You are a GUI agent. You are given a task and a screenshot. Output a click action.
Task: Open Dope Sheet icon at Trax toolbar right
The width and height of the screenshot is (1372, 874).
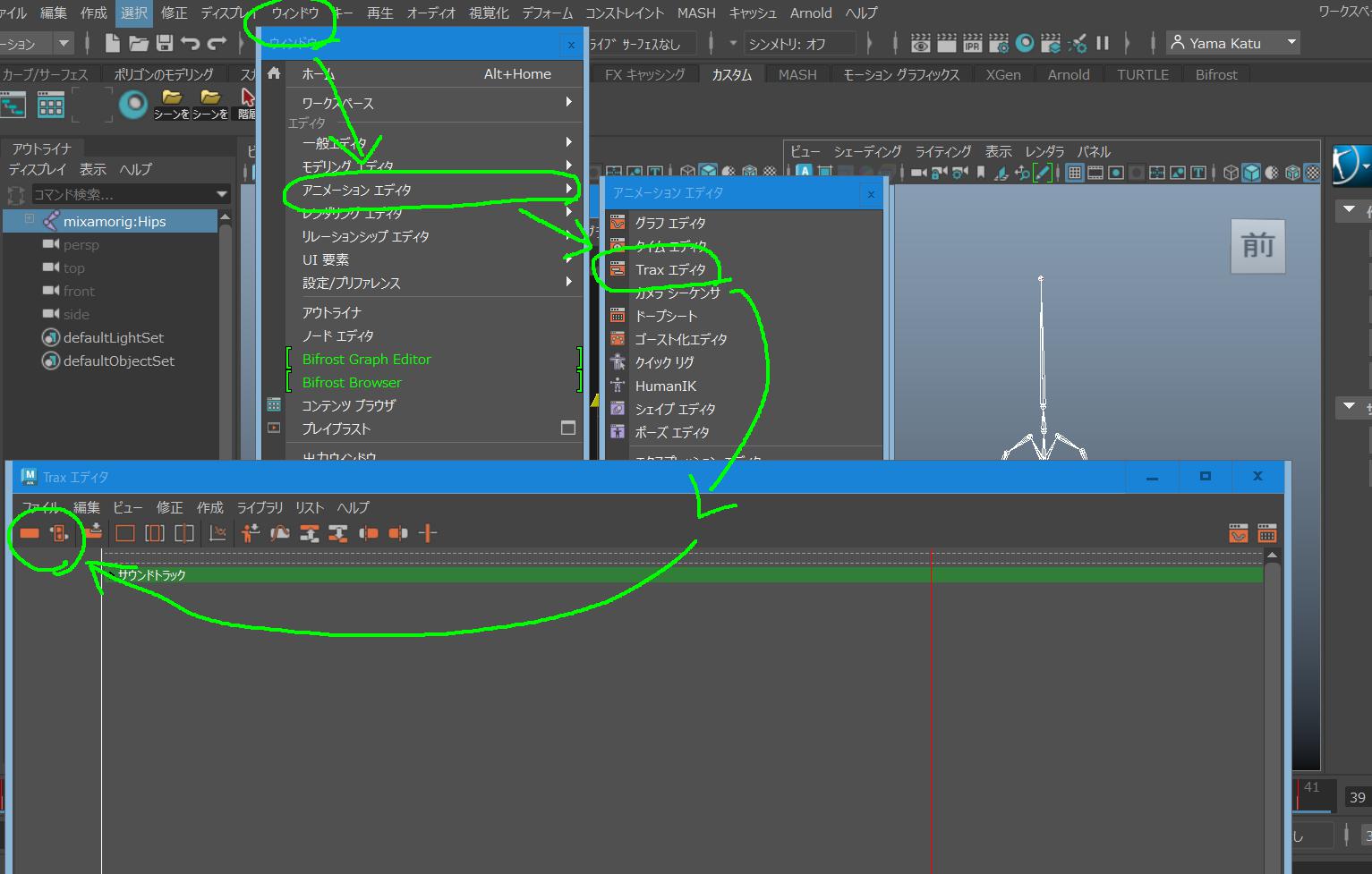(1267, 533)
